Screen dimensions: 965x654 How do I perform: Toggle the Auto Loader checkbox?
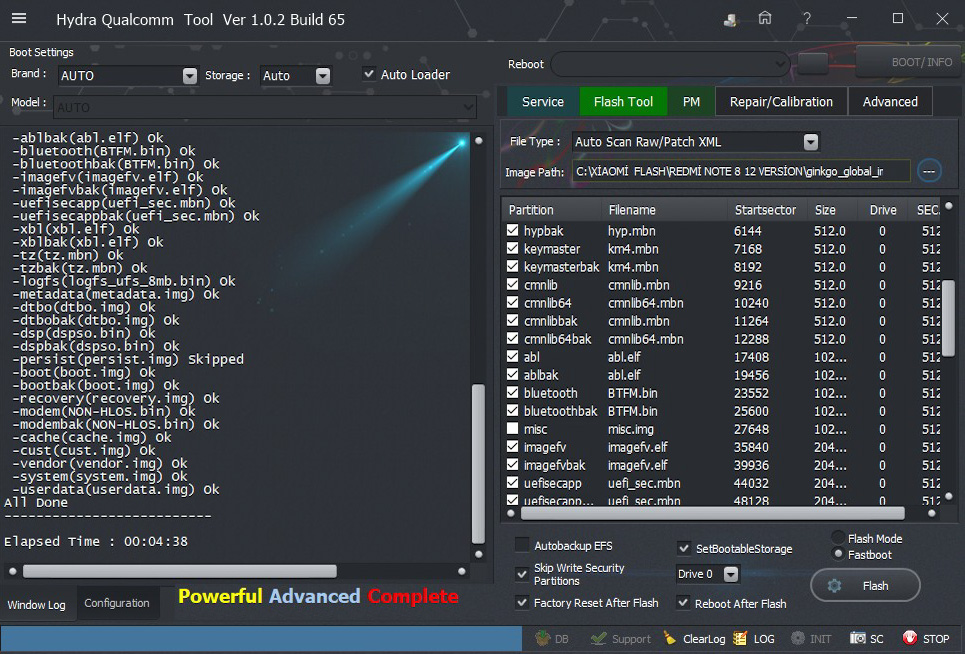click(x=369, y=74)
